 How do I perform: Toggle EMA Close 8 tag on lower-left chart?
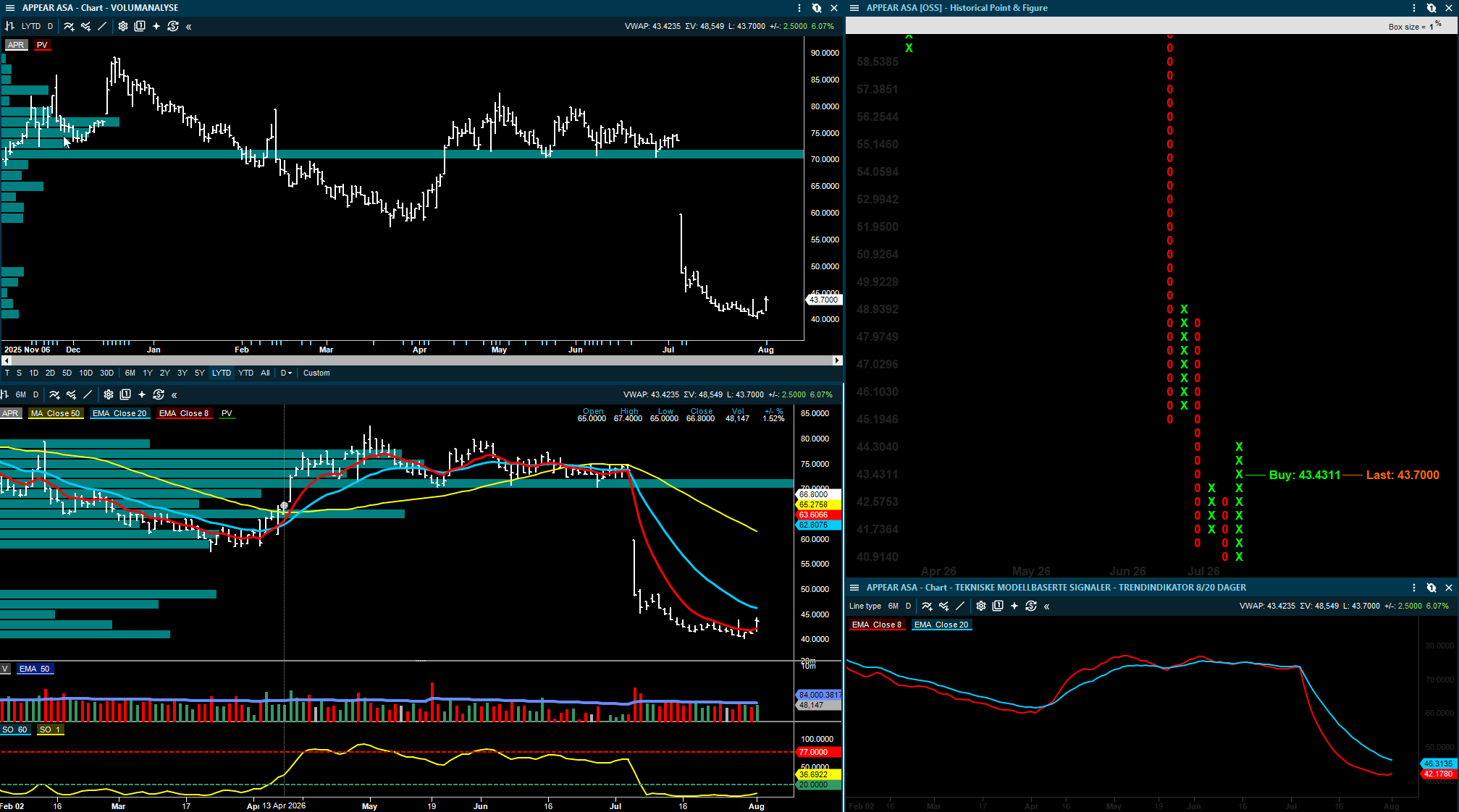click(x=184, y=413)
